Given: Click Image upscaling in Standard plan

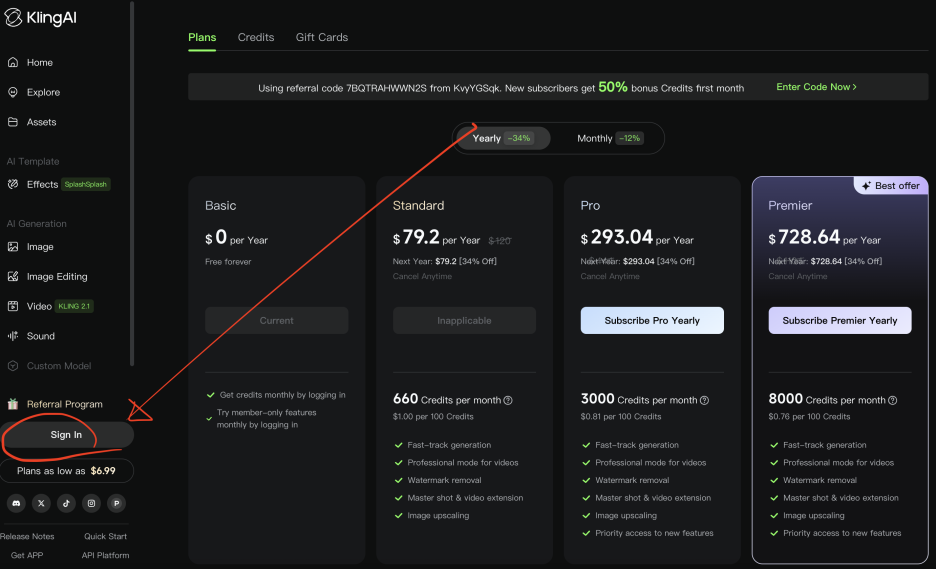Looking at the screenshot, I should click(438, 516).
